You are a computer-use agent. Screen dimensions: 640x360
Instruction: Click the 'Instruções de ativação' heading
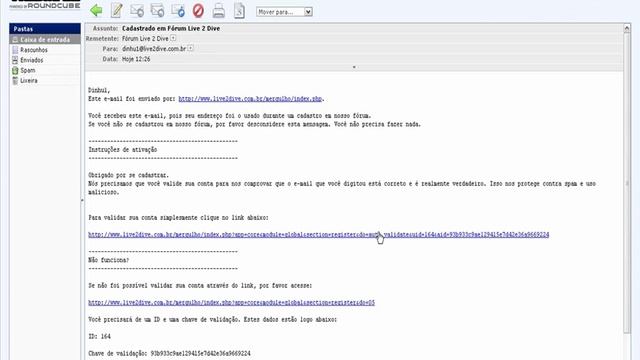point(122,150)
